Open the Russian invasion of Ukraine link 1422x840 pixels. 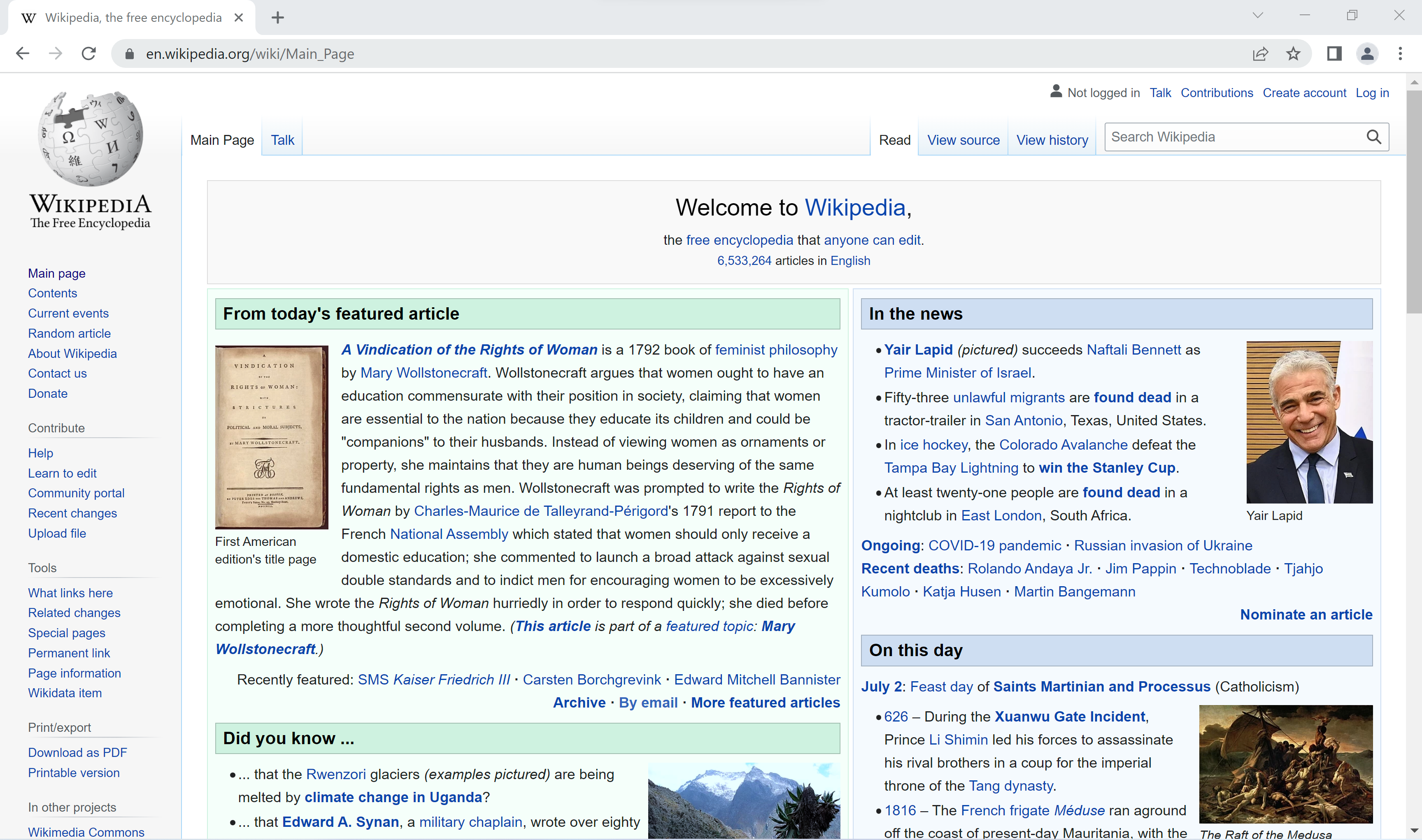[x=1163, y=545]
